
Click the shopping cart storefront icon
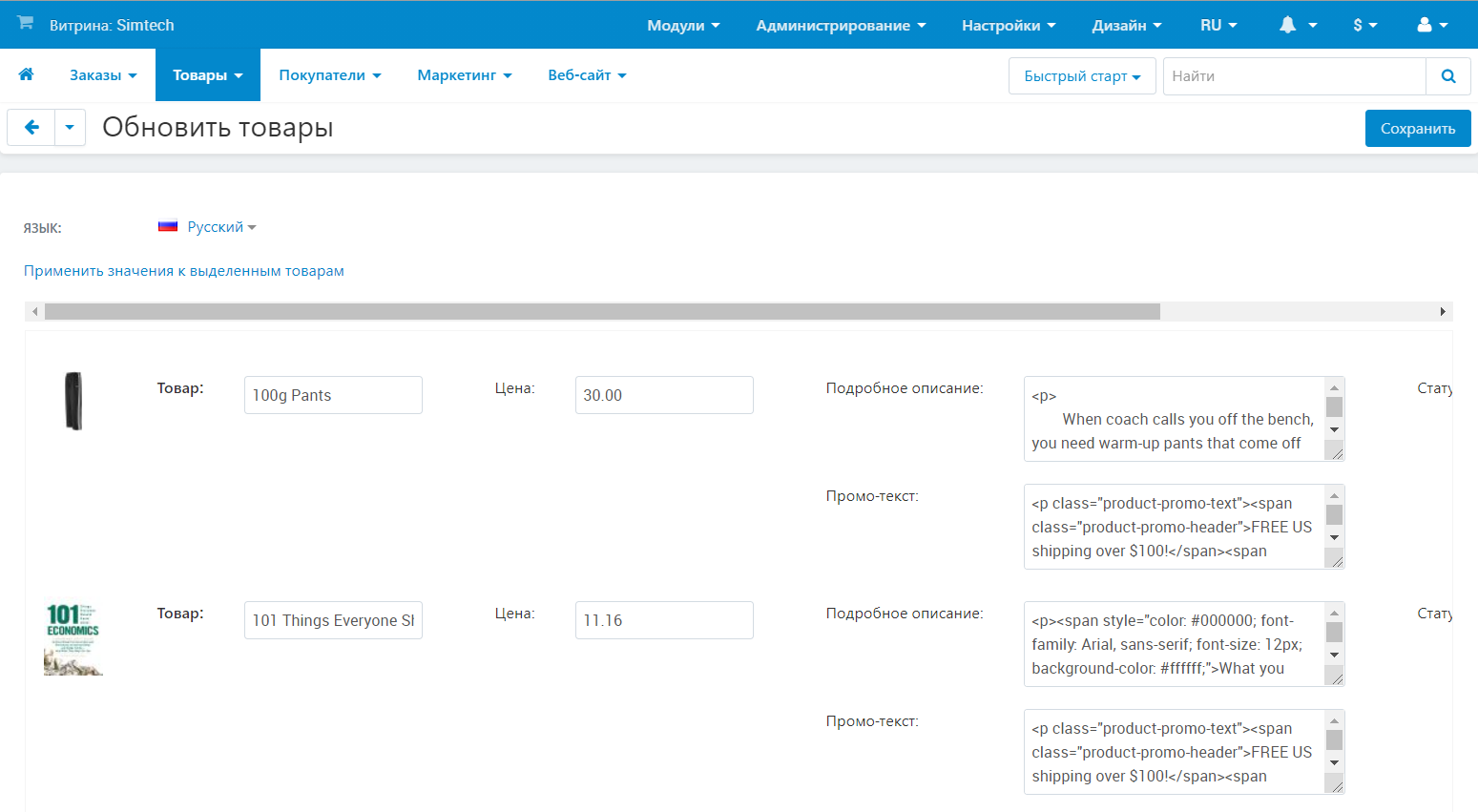coord(25,23)
